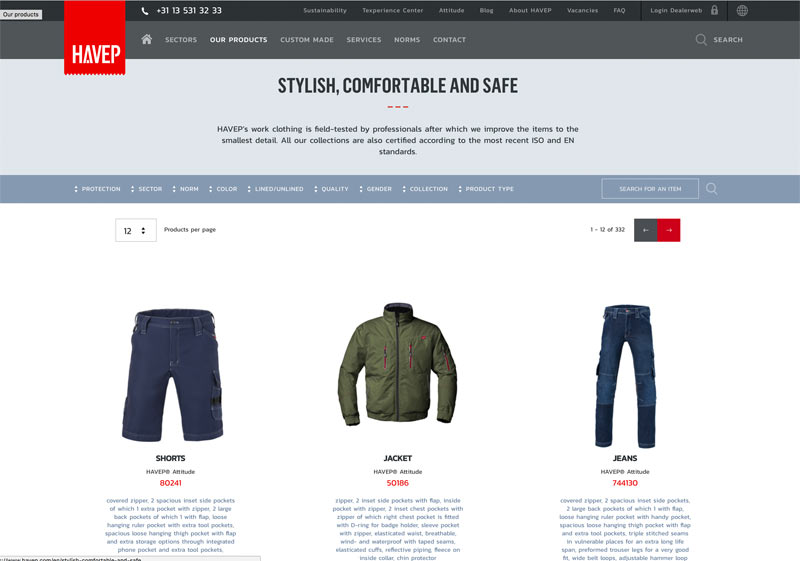
Task: Open the Sectors menu item
Action: click(181, 40)
